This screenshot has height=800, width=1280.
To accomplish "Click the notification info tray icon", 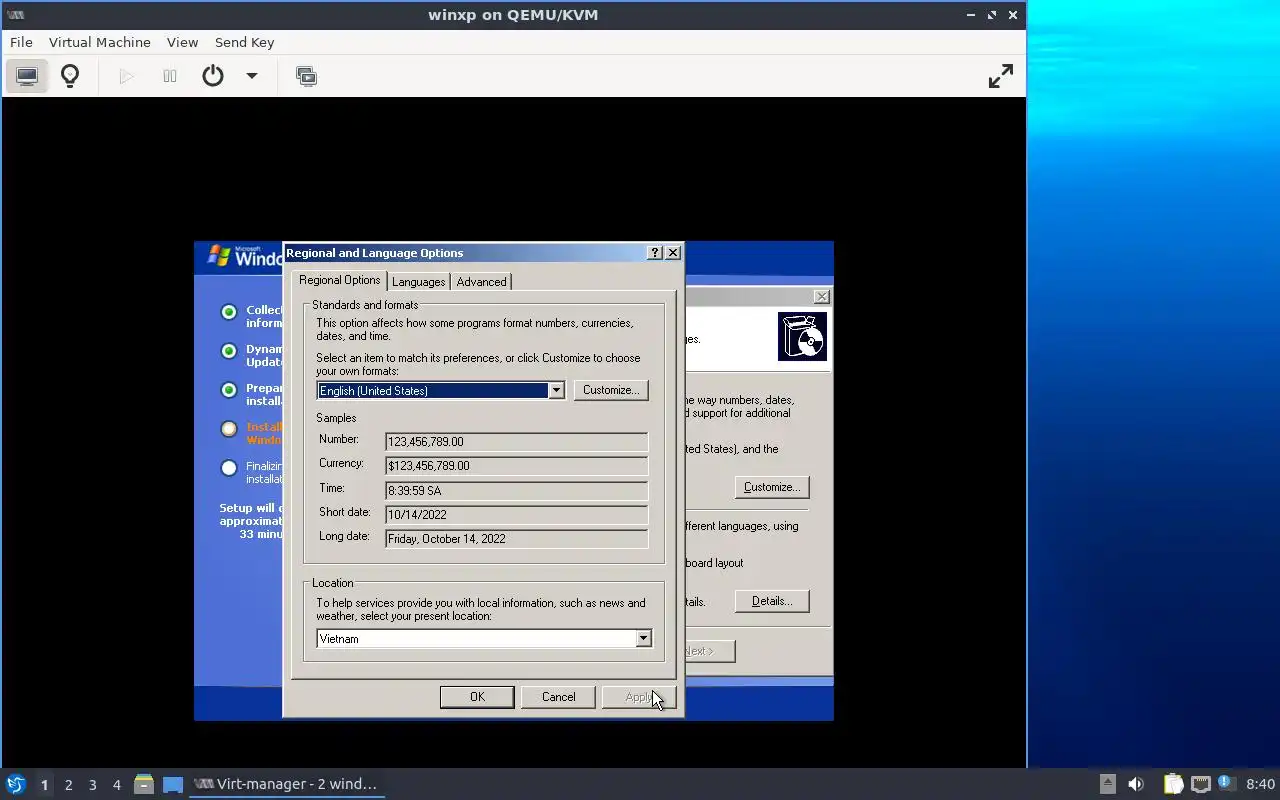I will click(1226, 783).
